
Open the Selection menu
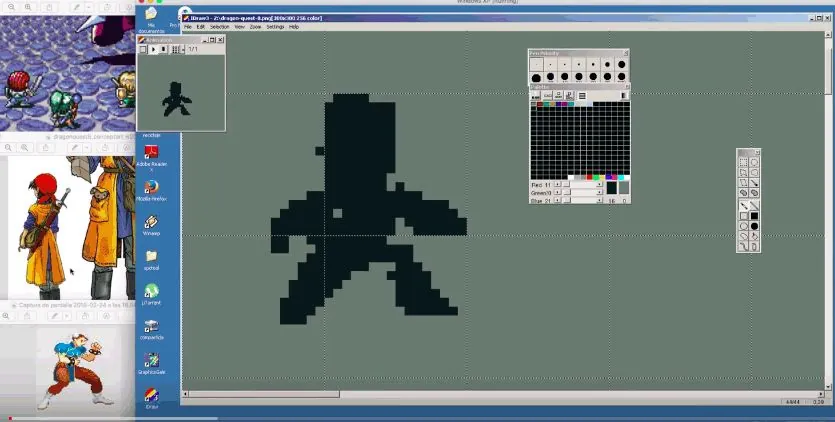[x=219, y=27]
